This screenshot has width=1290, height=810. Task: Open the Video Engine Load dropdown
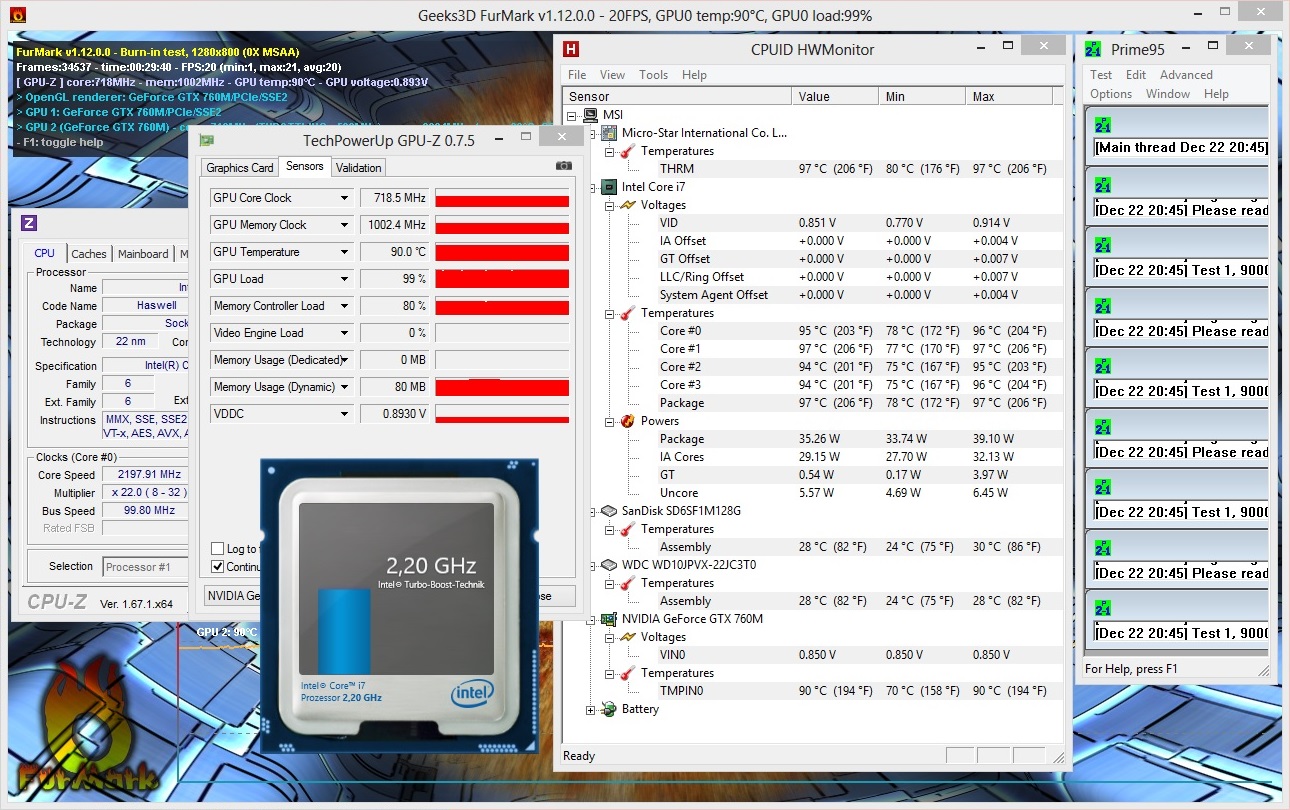click(x=345, y=333)
